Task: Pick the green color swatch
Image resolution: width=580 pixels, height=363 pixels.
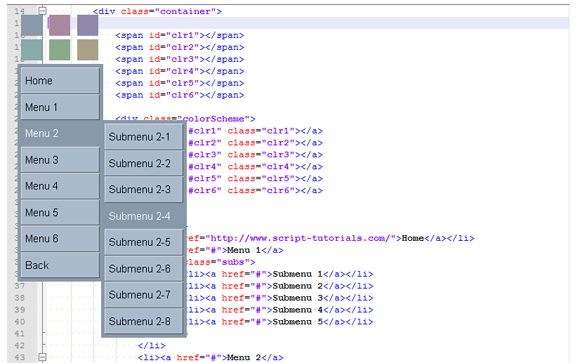Action: click(60, 50)
